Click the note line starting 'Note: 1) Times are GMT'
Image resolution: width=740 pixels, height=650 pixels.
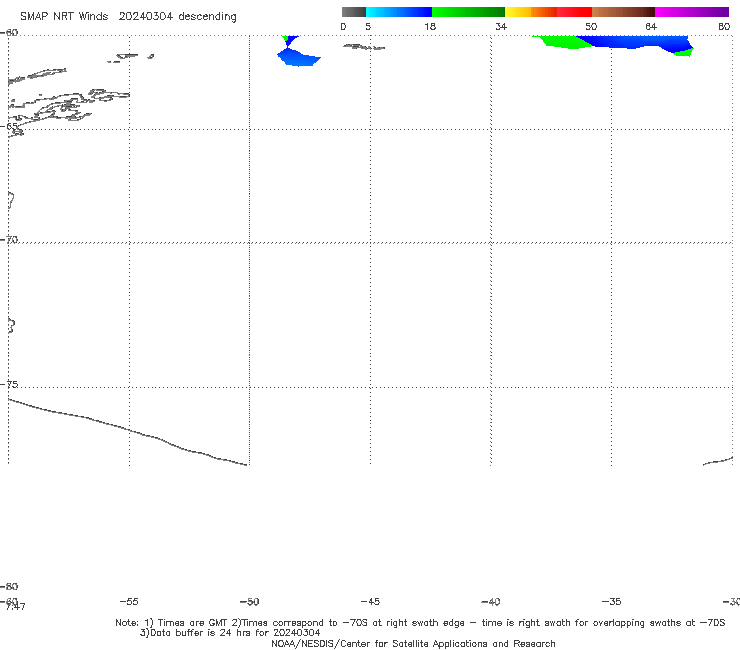pyautogui.click(x=420, y=623)
